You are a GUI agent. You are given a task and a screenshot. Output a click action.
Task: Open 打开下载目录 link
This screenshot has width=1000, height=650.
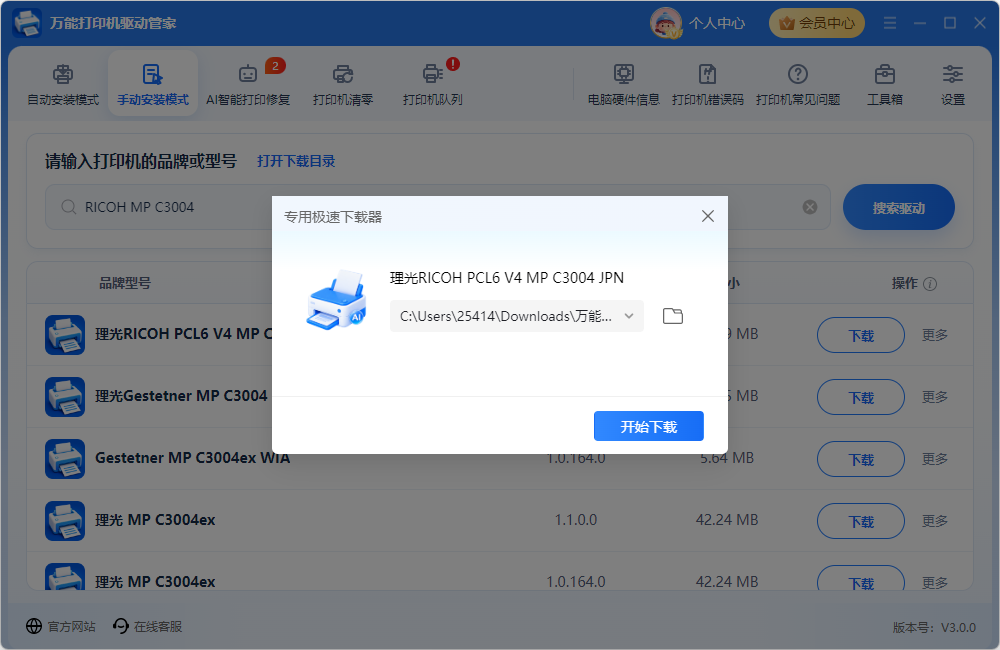[296, 161]
